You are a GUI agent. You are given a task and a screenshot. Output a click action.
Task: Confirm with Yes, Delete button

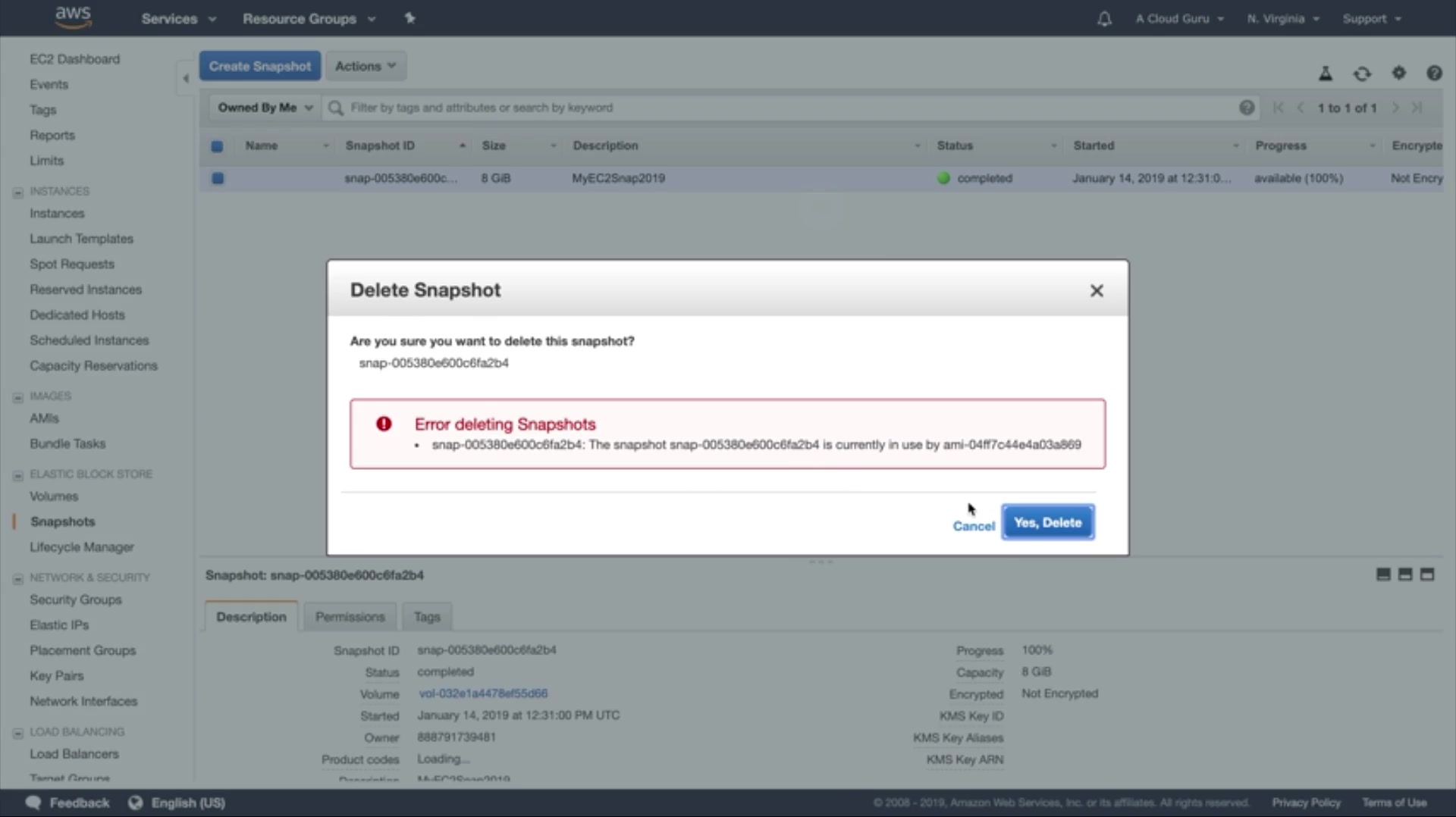coord(1047,522)
